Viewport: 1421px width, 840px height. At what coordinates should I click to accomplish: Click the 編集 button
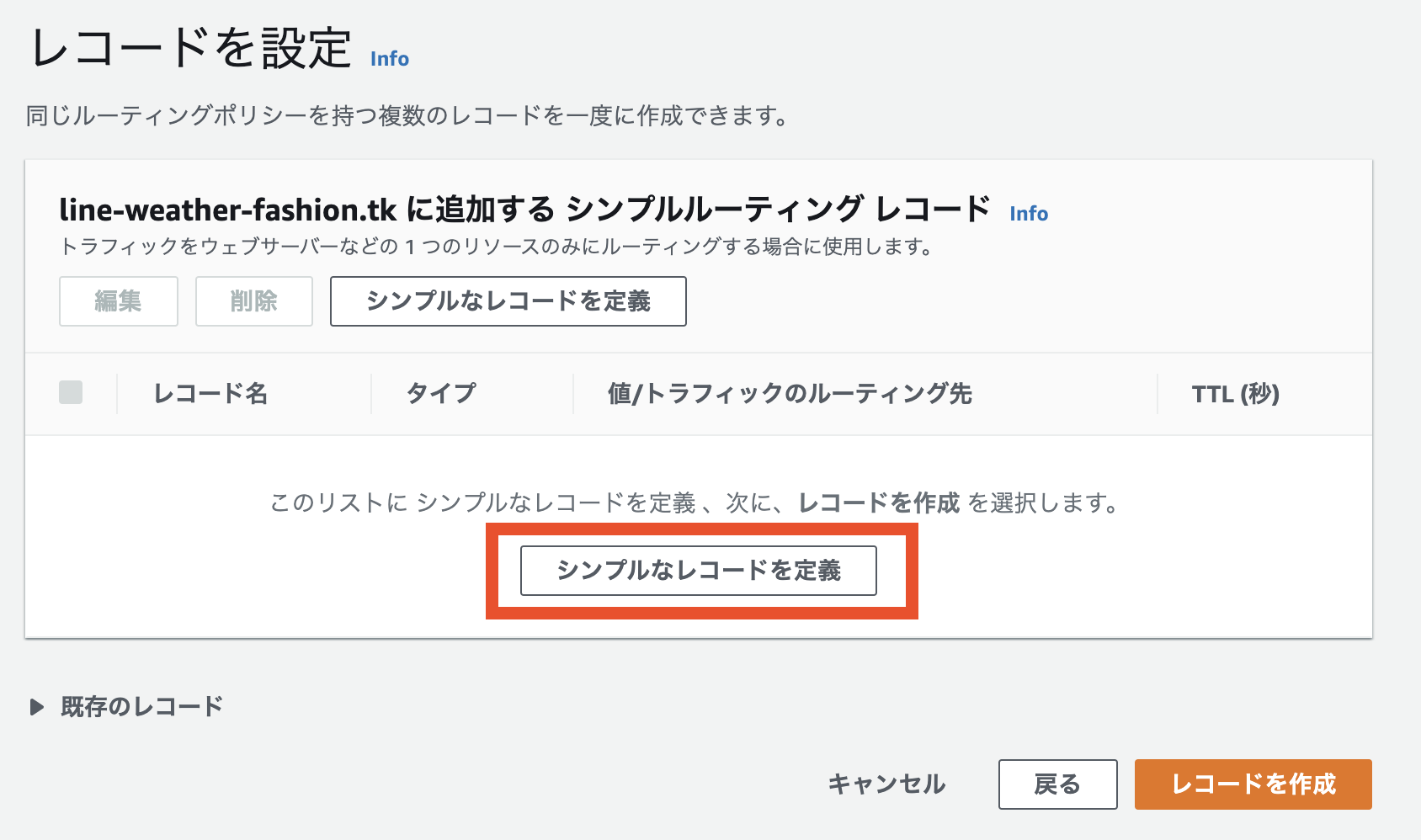[x=118, y=300]
